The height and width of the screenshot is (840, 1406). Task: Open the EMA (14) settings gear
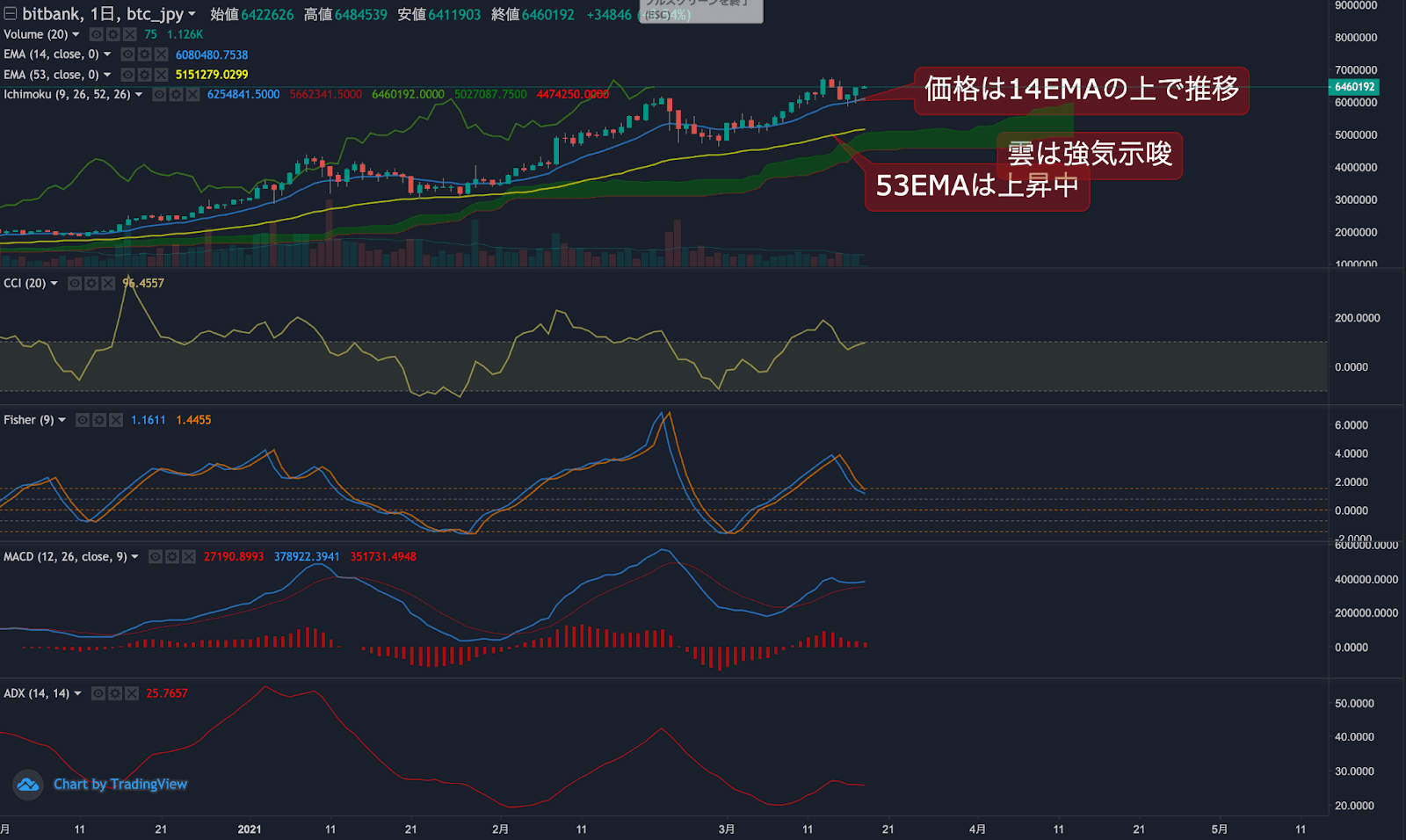pos(144,54)
